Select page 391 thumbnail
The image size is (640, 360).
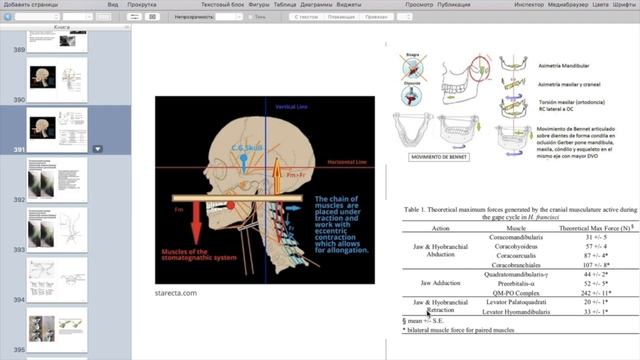point(57,130)
